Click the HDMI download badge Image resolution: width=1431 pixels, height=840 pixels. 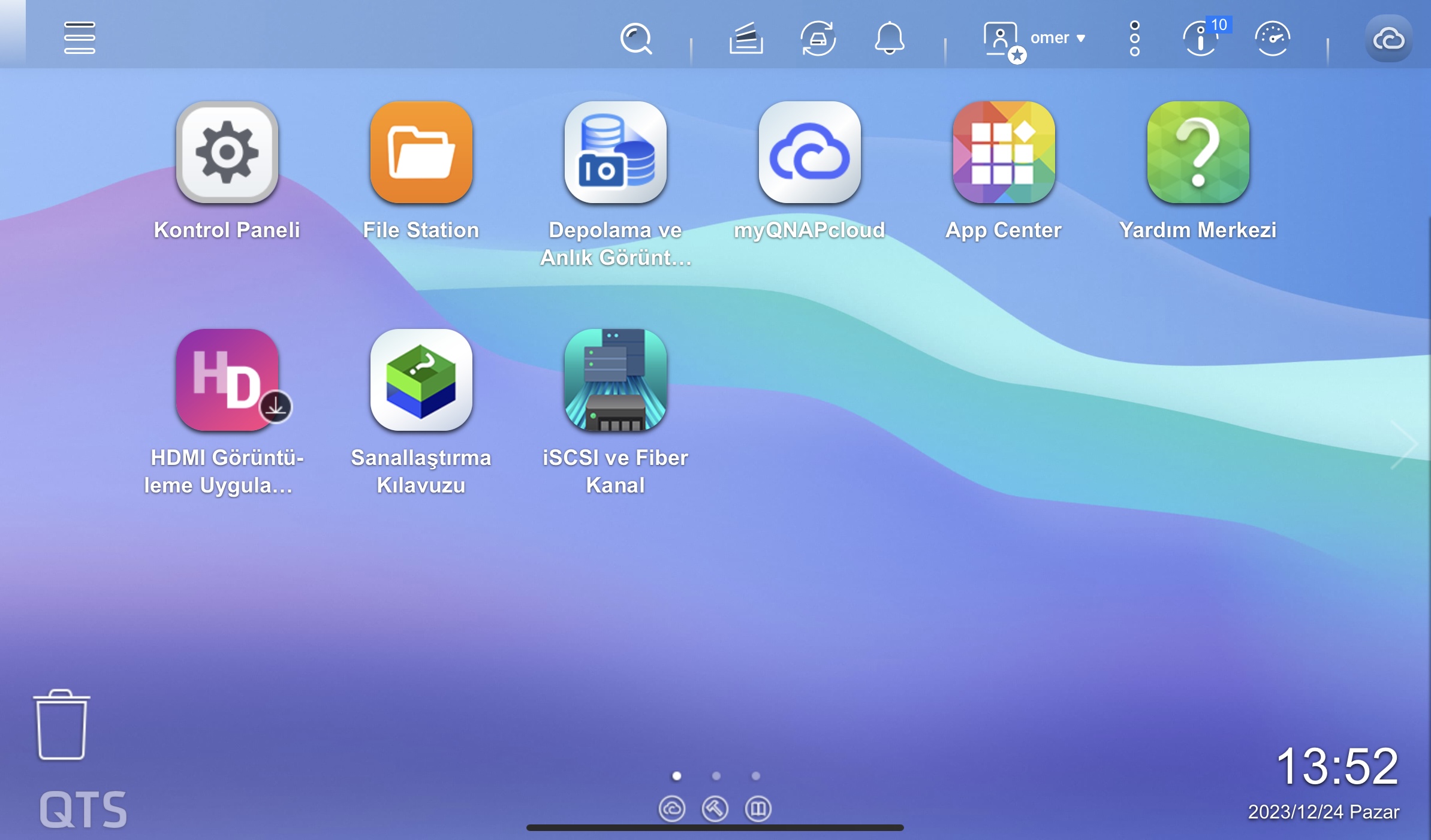click(x=276, y=407)
